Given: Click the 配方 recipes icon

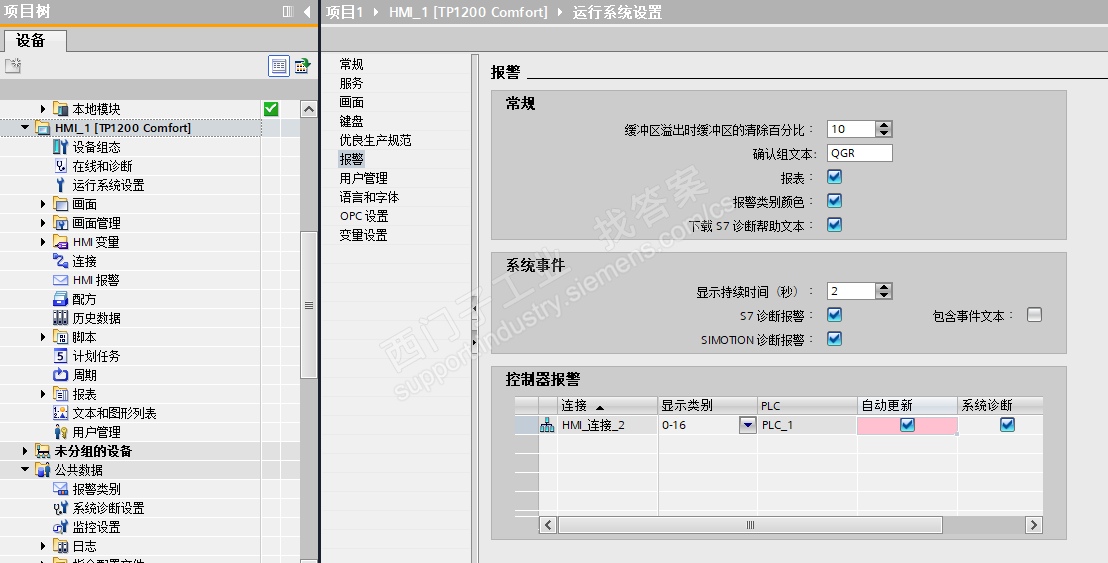Looking at the screenshot, I should click(x=61, y=300).
